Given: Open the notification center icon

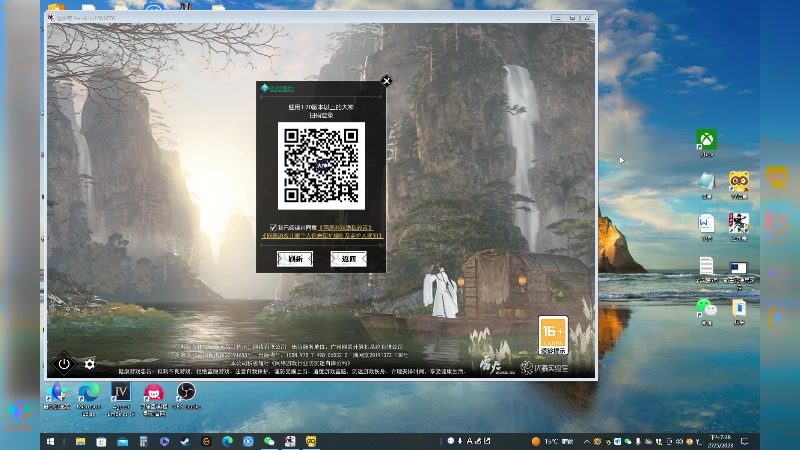Looking at the screenshot, I should (x=744, y=441).
